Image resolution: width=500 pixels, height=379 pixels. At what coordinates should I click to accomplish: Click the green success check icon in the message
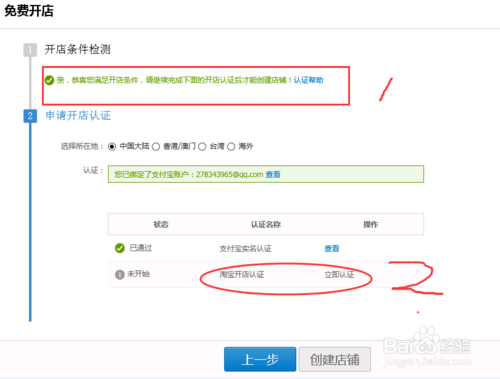click(49, 80)
